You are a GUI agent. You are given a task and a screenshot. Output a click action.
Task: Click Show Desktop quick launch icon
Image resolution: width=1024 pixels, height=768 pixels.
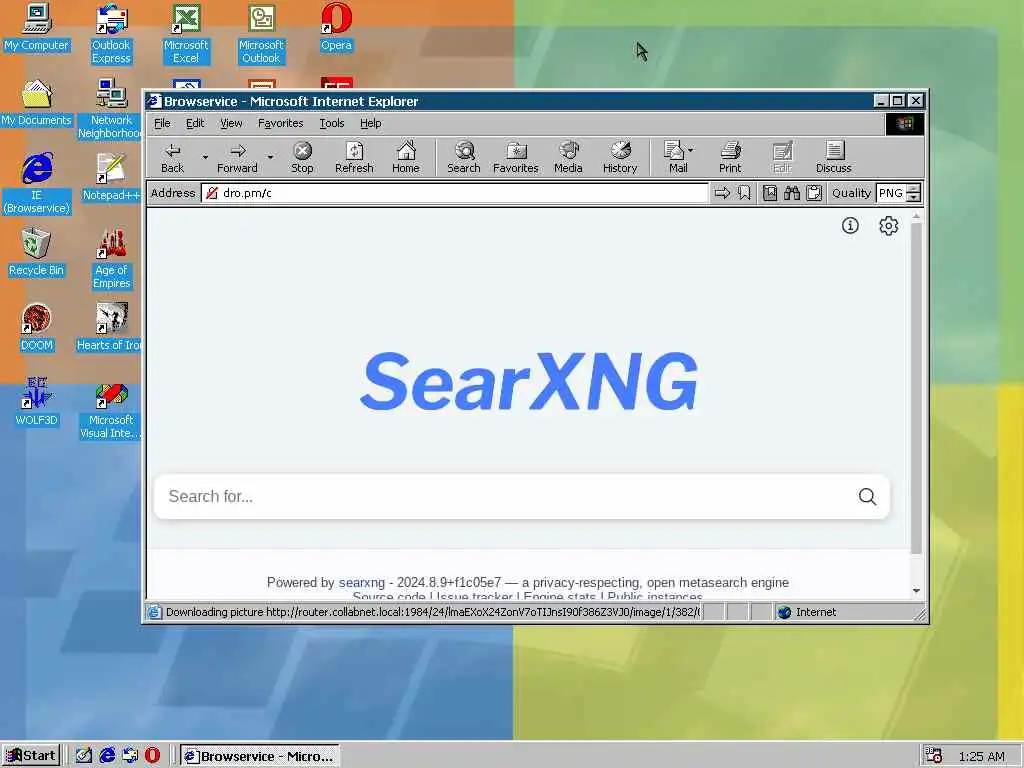pos(84,756)
